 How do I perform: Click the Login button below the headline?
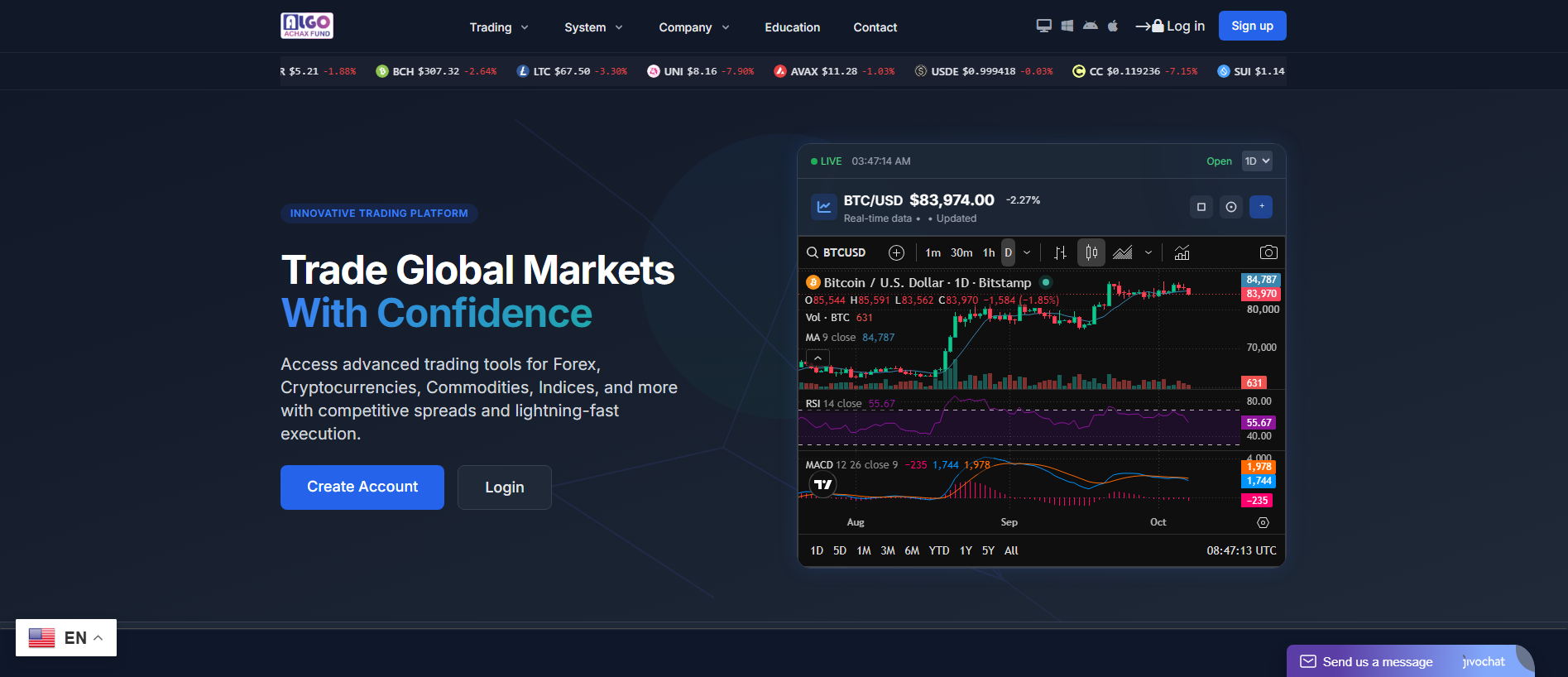pos(505,487)
